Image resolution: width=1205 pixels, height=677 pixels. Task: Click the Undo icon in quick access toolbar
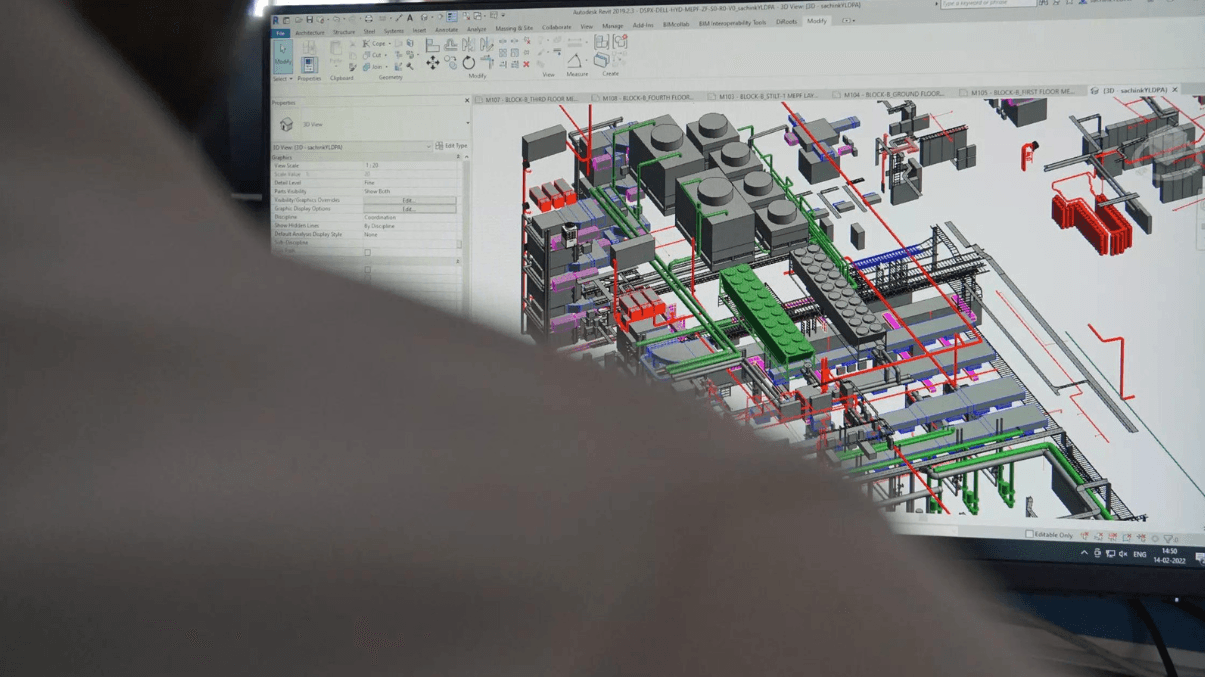pyautogui.click(x=337, y=19)
